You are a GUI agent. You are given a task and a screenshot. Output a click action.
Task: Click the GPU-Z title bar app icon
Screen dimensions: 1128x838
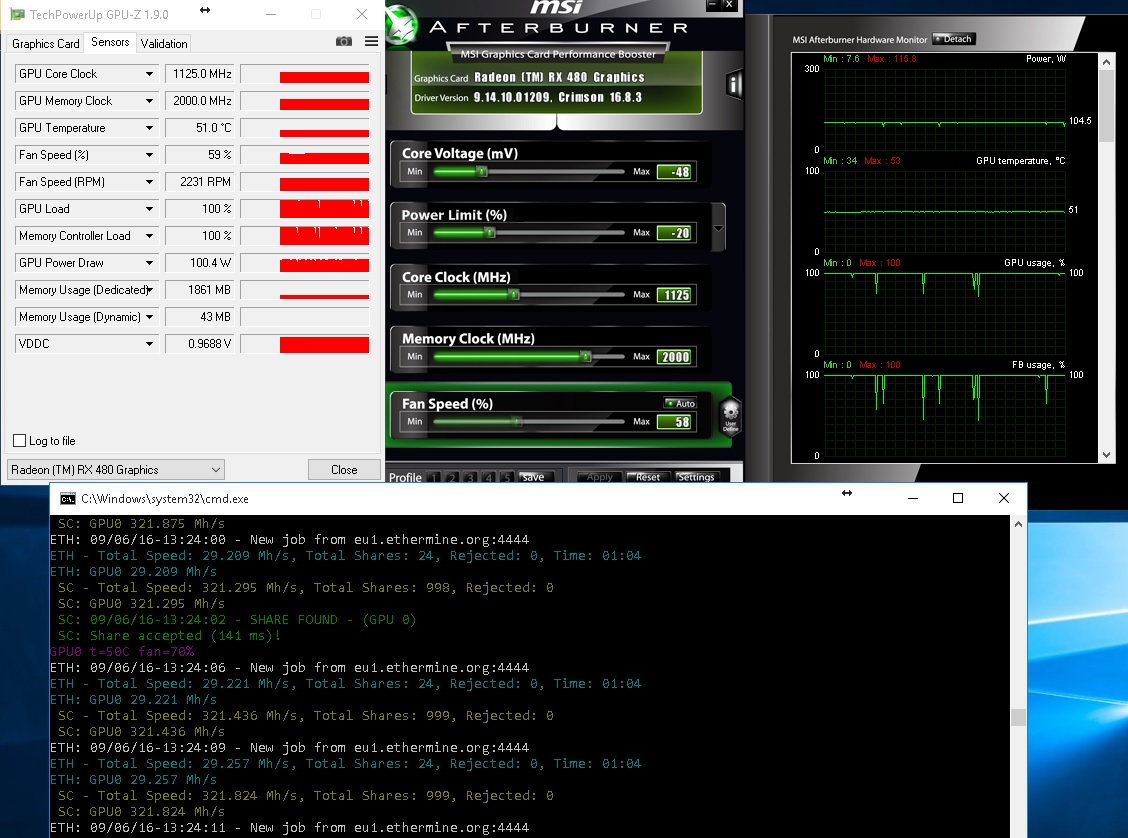point(17,14)
